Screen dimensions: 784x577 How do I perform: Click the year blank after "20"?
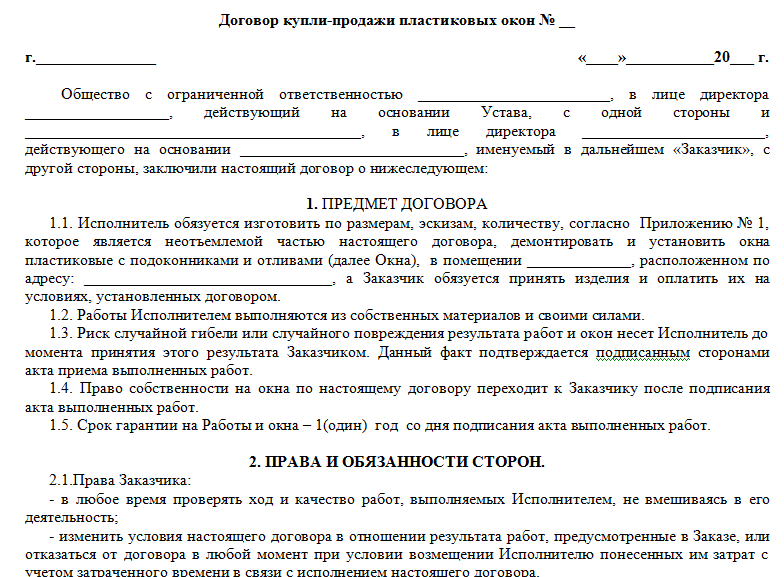tap(741, 58)
